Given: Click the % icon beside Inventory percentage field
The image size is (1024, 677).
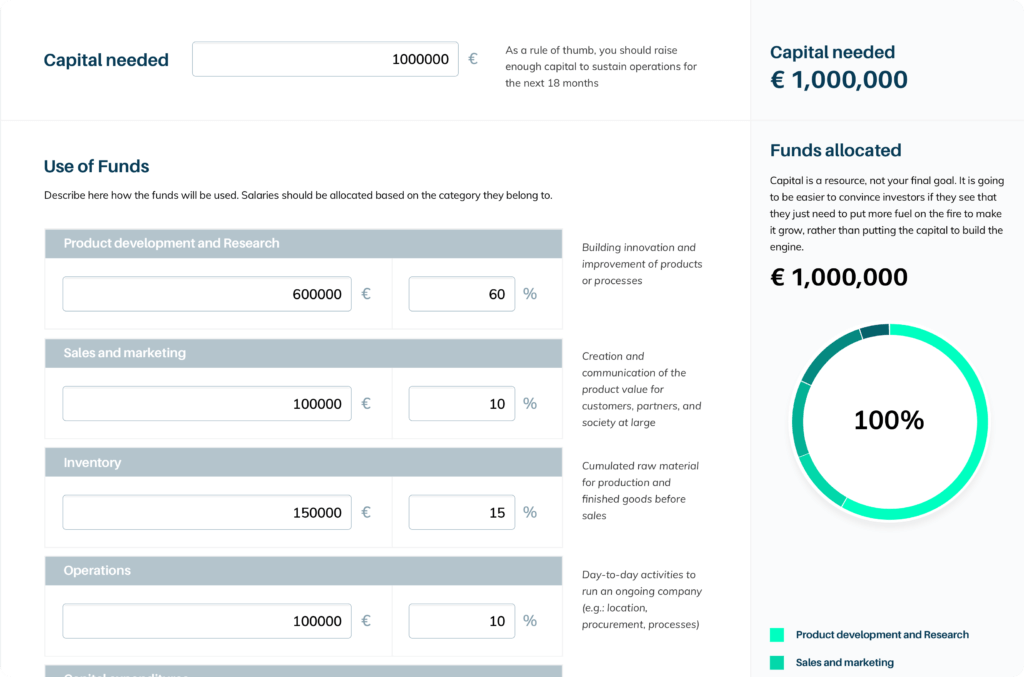Looking at the screenshot, I should [530, 512].
